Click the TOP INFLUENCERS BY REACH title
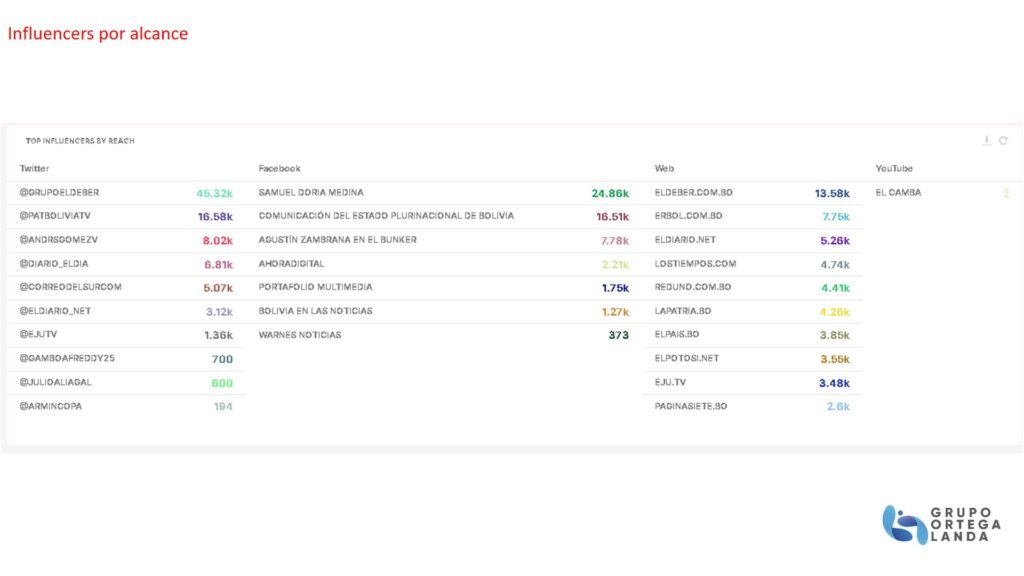Viewport: 1024px width, 576px height. 80,140
